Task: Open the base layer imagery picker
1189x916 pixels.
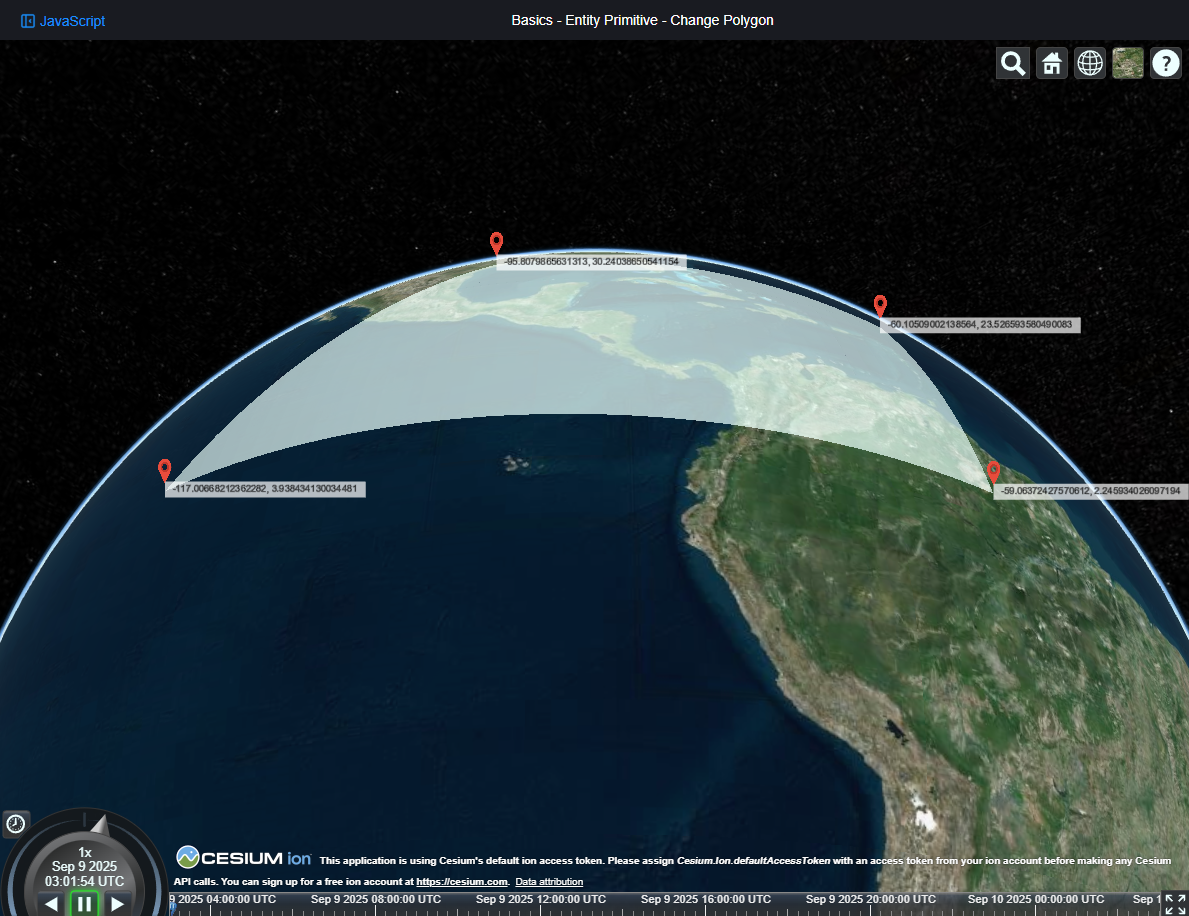Action: pyautogui.click(x=1128, y=63)
